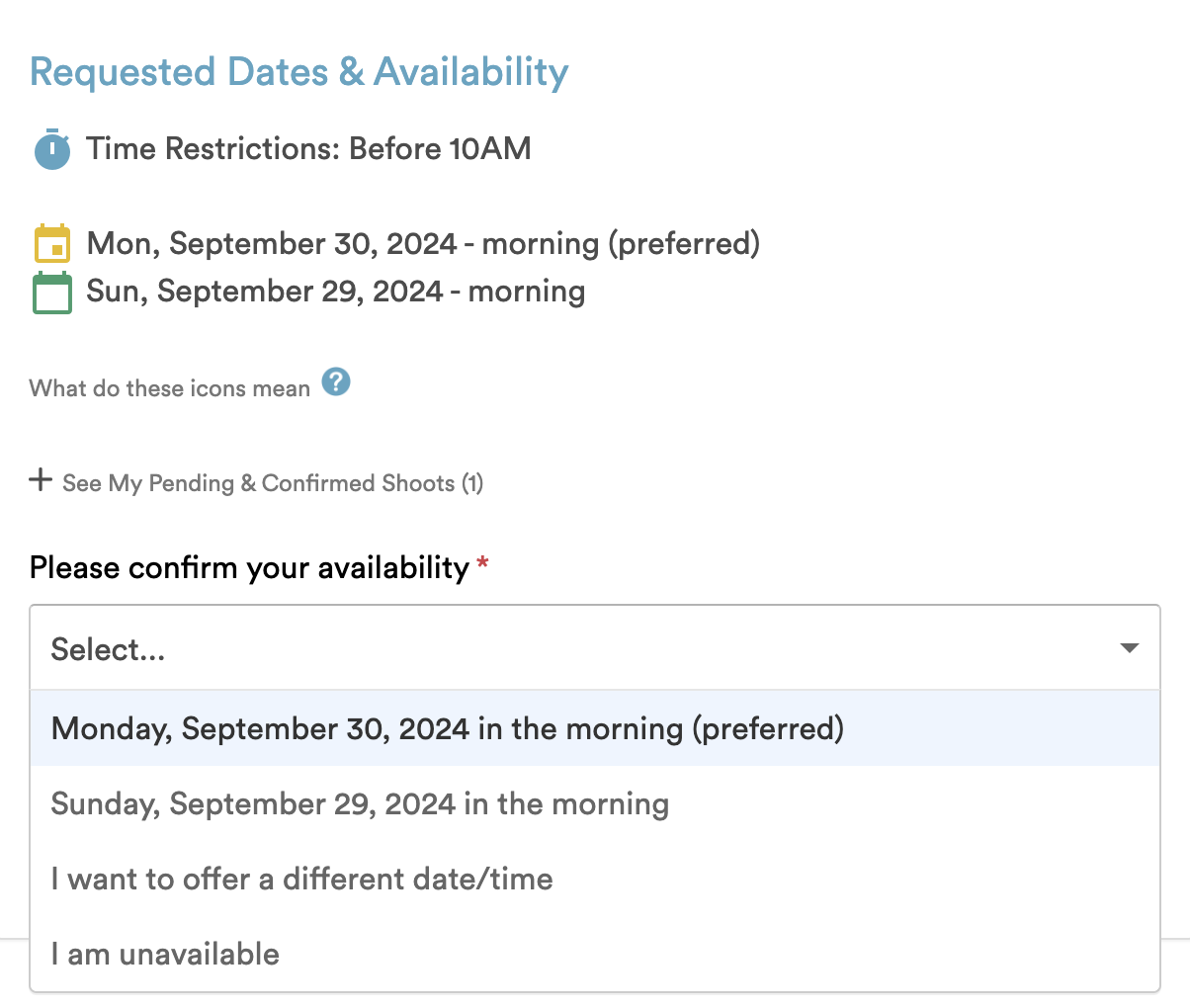Click the green calendar icon for September 29
The width and height of the screenshot is (1190, 1008).
52,293
